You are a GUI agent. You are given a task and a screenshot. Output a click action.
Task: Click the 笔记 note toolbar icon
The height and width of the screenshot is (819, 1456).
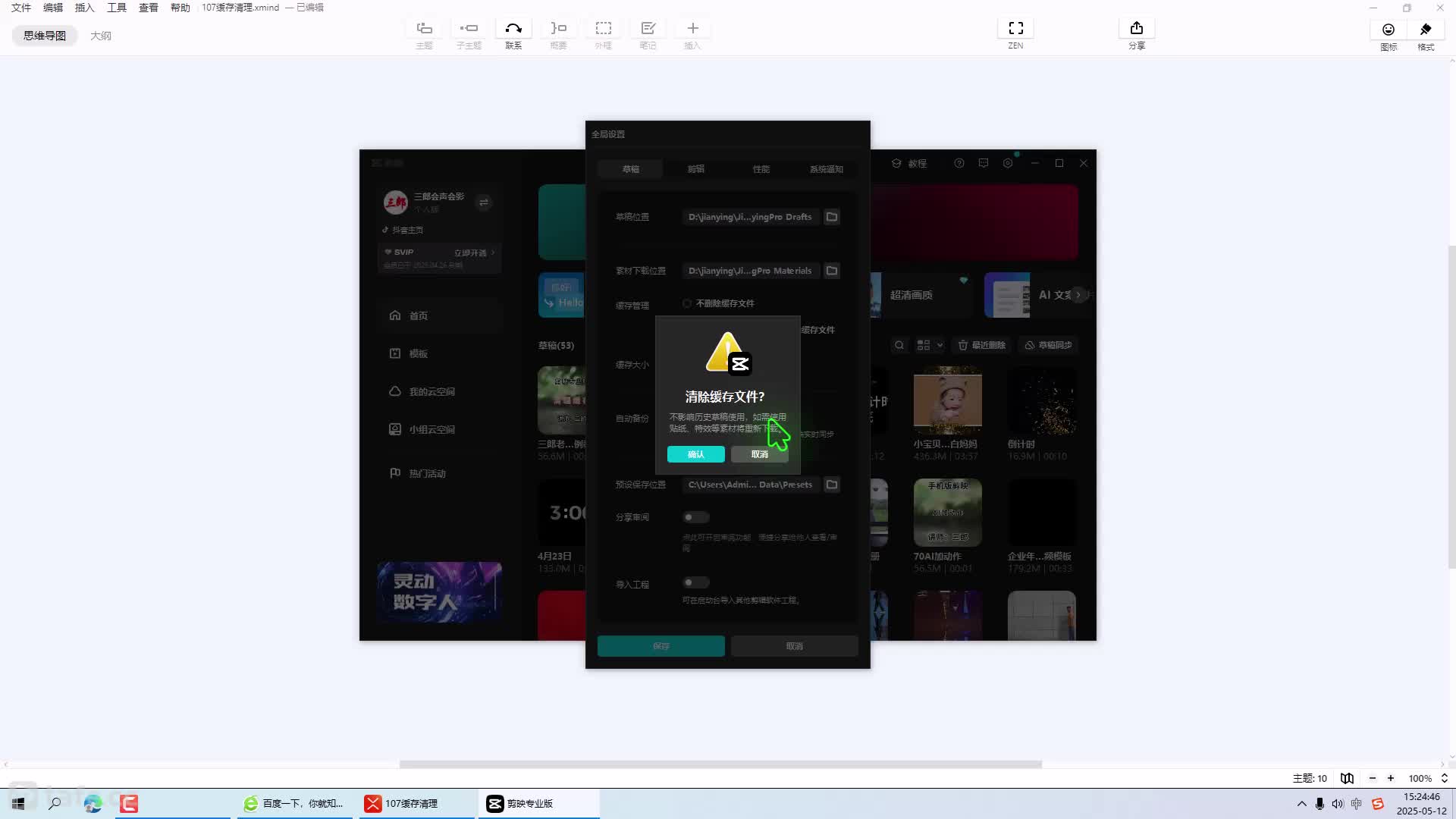[x=648, y=29]
